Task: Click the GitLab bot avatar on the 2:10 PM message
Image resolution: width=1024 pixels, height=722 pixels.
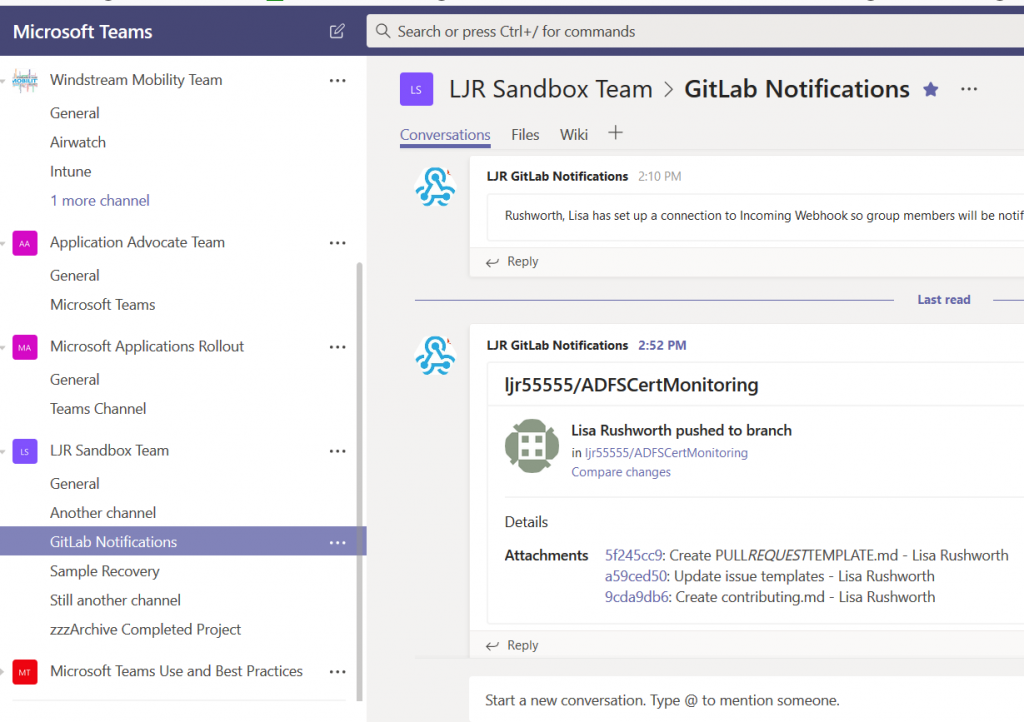Action: [x=434, y=186]
